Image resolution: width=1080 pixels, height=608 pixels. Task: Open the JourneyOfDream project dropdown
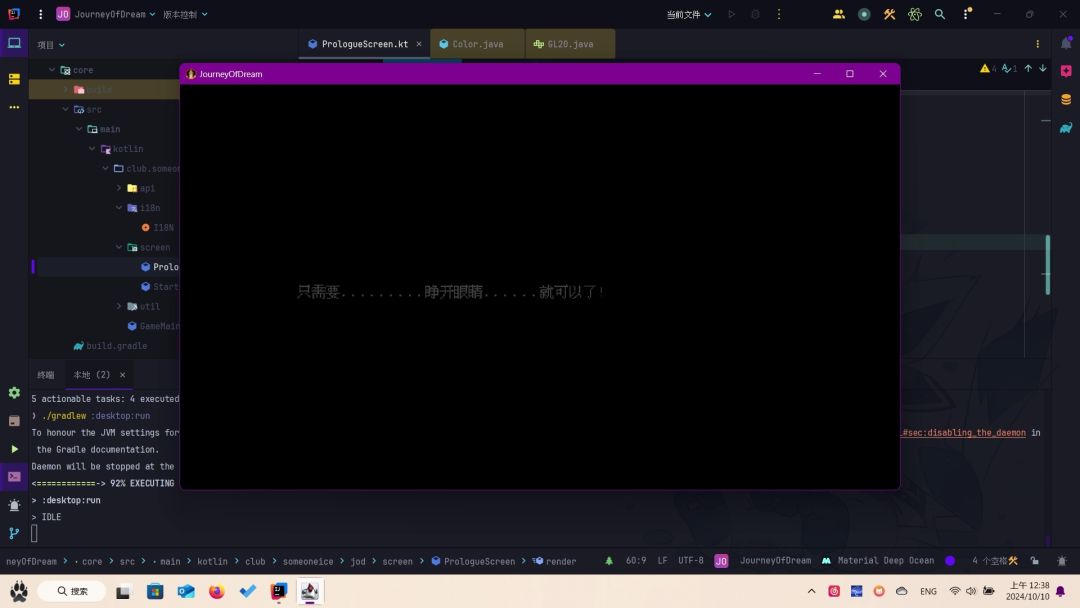click(109, 15)
